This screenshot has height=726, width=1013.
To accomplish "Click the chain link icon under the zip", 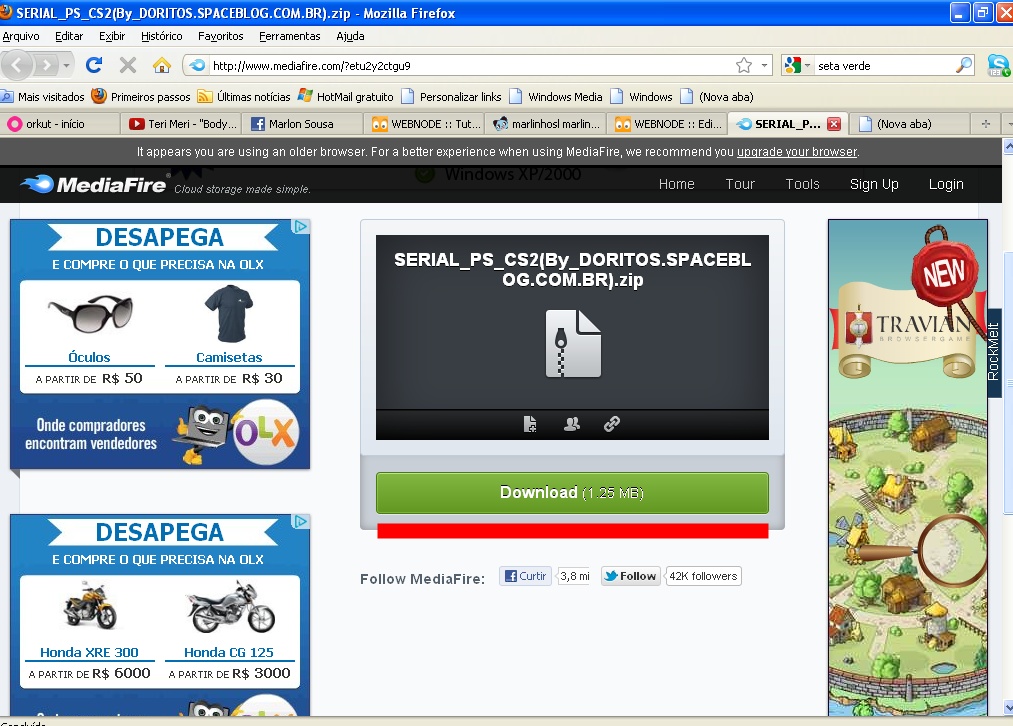I will [612, 424].
